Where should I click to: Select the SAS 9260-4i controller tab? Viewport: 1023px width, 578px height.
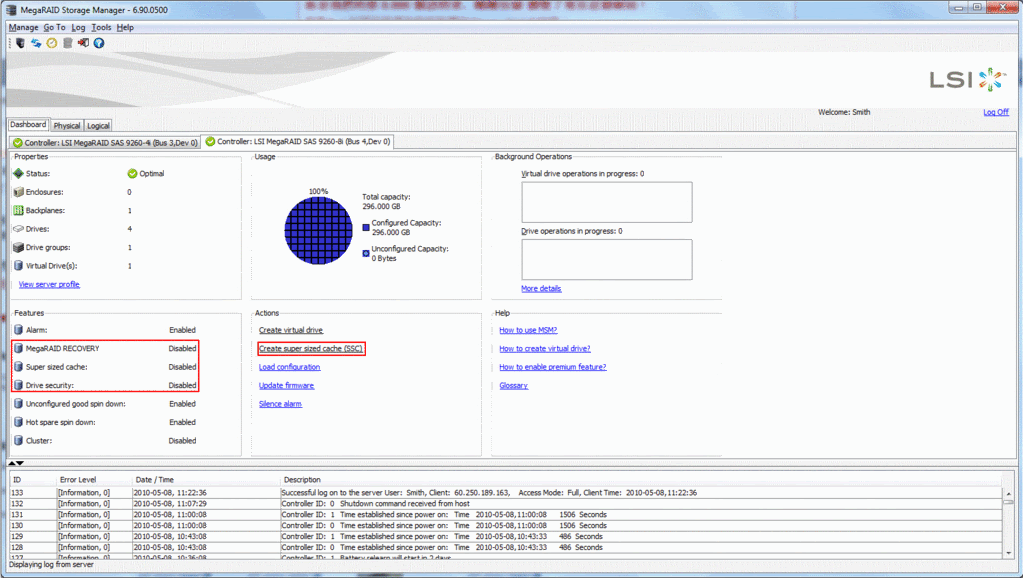105,142
